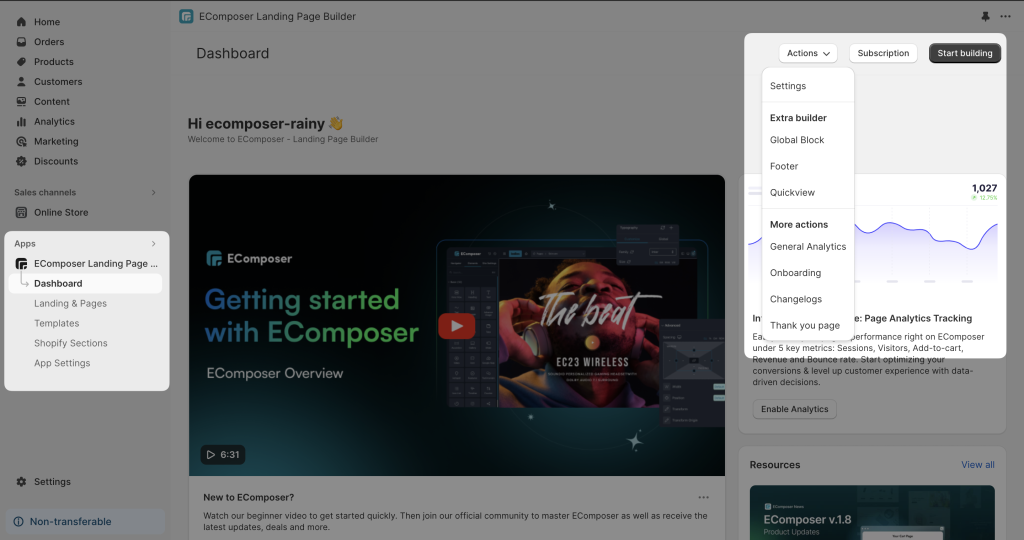Expand the Sales channels section
The width and height of the screenshot is (1024, 540).
153,193
